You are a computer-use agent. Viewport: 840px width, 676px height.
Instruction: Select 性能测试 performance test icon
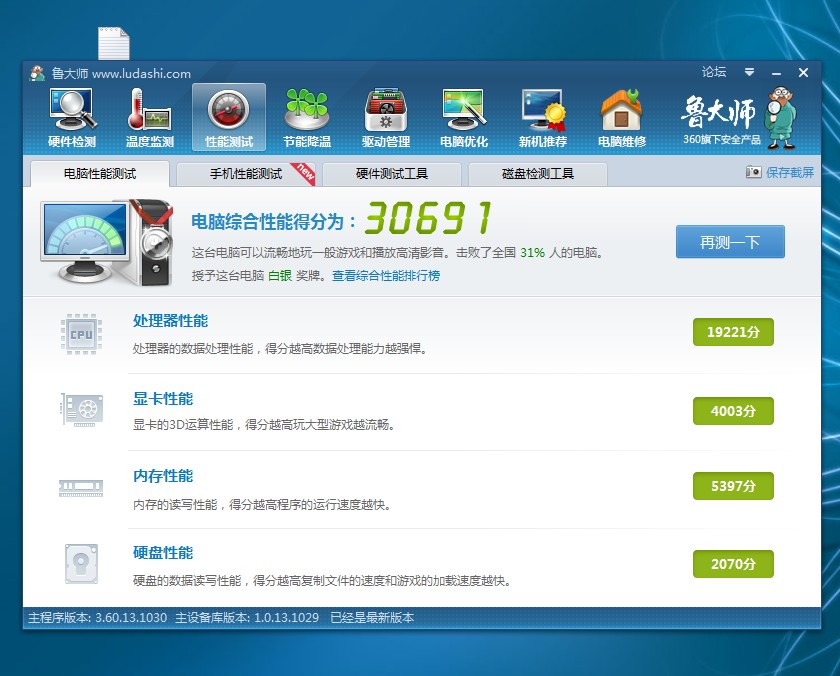[229, 117]
